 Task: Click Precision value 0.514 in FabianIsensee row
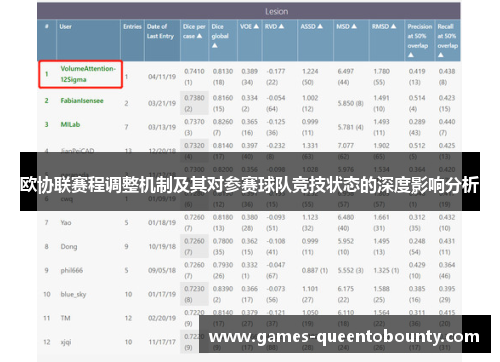click(x=417, y=98)
